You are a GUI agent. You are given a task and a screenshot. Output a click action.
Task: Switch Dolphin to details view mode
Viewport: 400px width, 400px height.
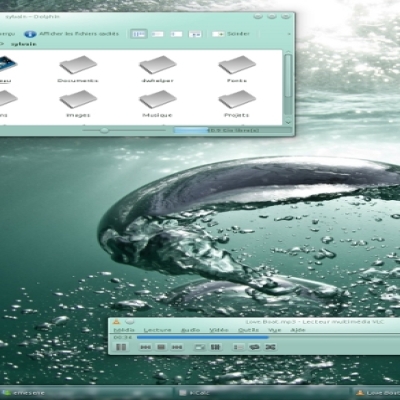(x=157, y=34)
